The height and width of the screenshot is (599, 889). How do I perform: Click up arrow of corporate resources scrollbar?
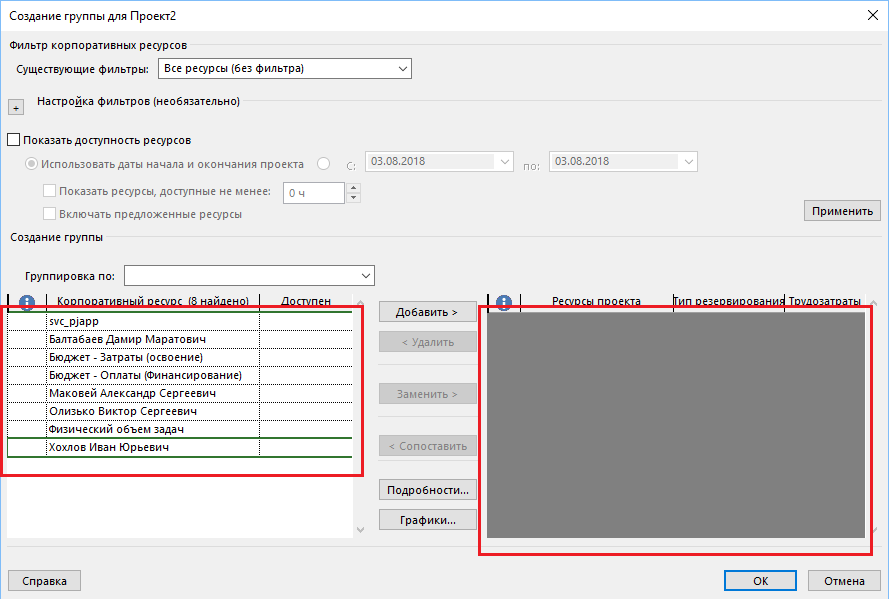pyautogui.click(x=360, y=302)
